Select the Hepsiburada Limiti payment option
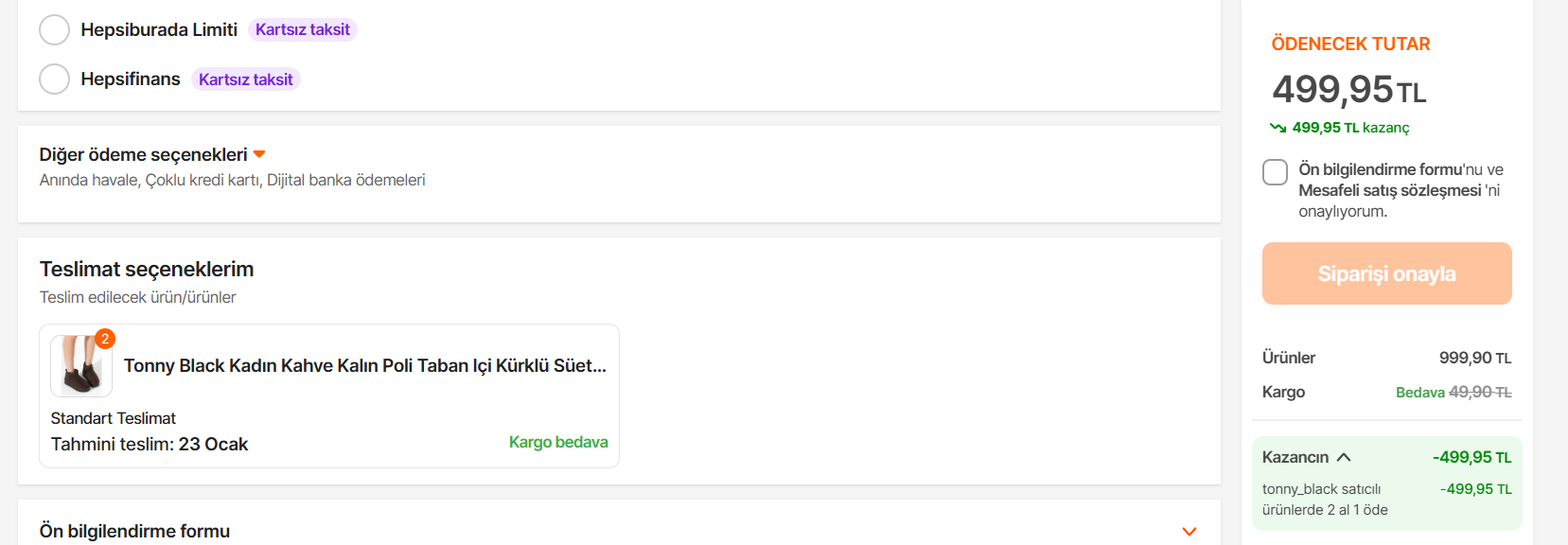1568x545 pixels. [55, 30]
